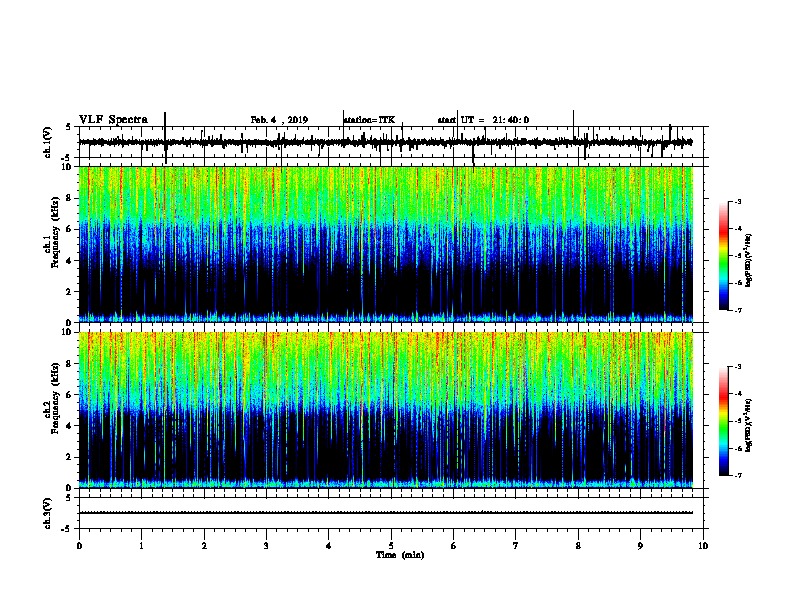Screen dimensions: 792x612
Task: Click the "VLF Spectra" plot title
Action: tap(114, 120)
